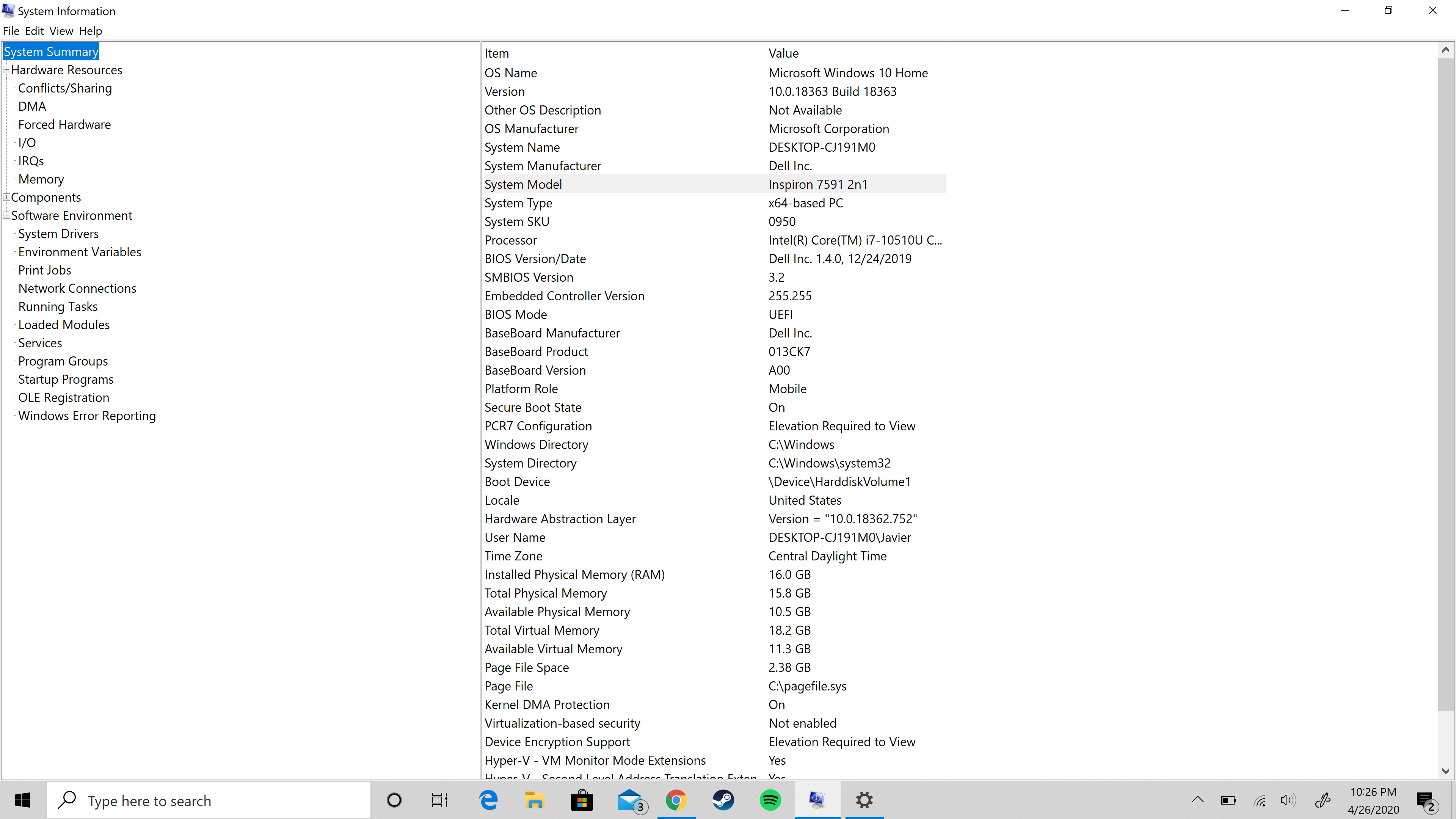
Task: Select Network Connections tree item
Action: [77, 288]
